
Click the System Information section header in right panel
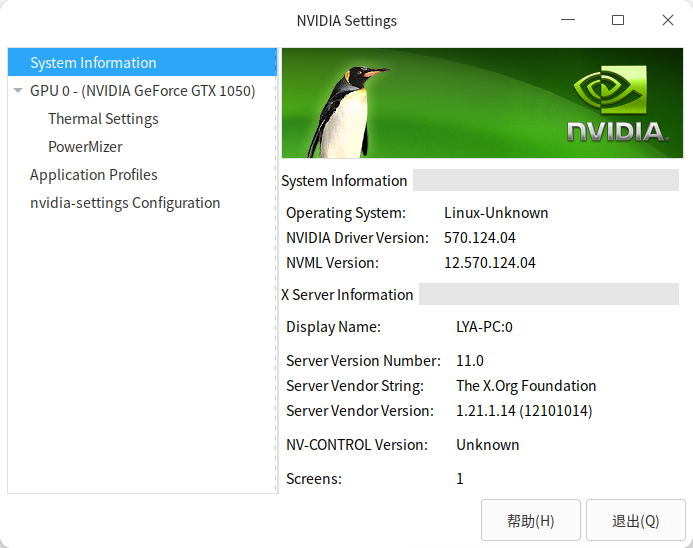tap(344, 181)
